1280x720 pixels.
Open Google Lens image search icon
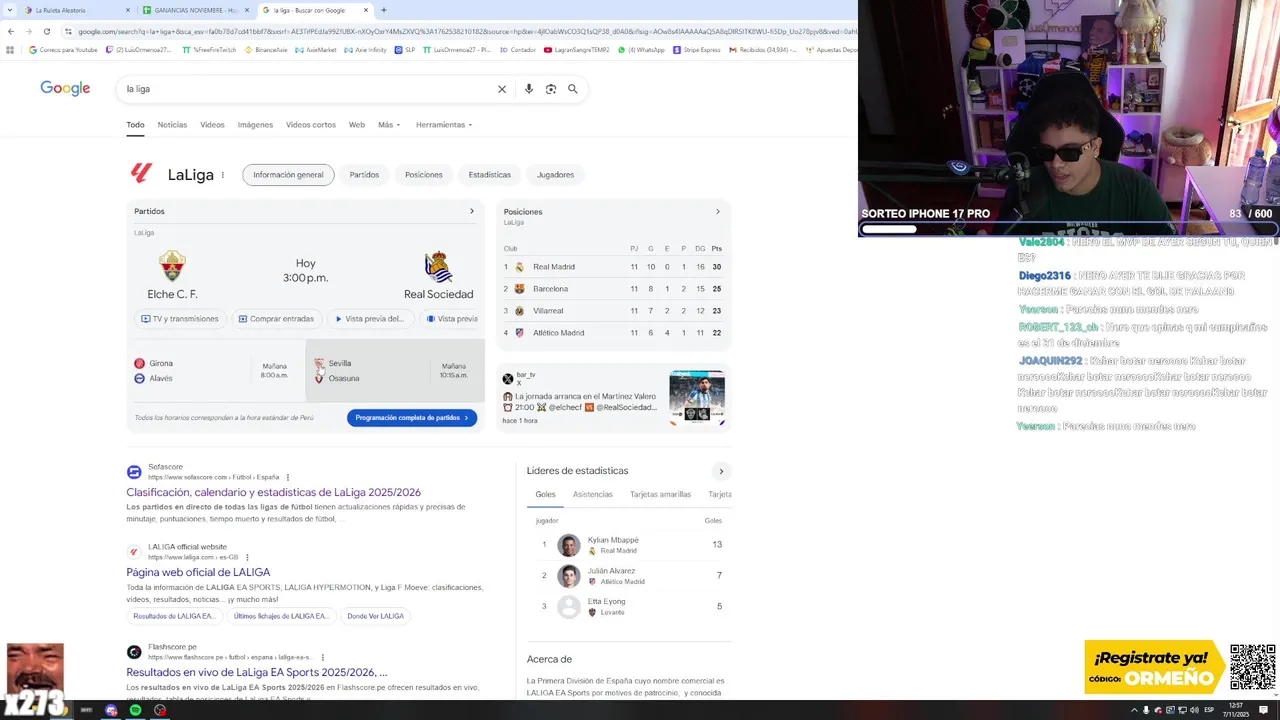551,89
